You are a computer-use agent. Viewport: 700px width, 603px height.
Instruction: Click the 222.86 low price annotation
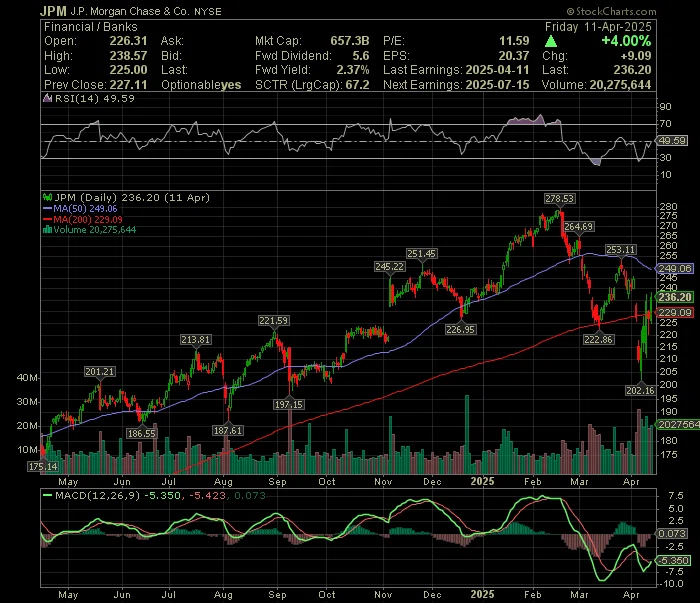tap(598, 340)
